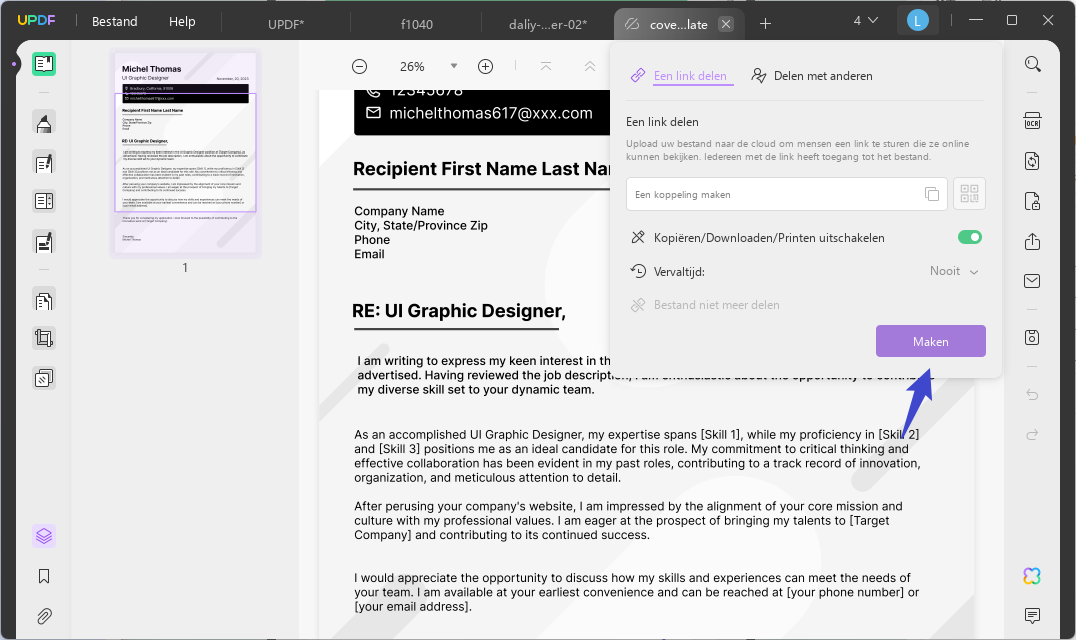1076x640 pixels.
Task: Click the Save as other icon
Action: [x=1032, y=337]
